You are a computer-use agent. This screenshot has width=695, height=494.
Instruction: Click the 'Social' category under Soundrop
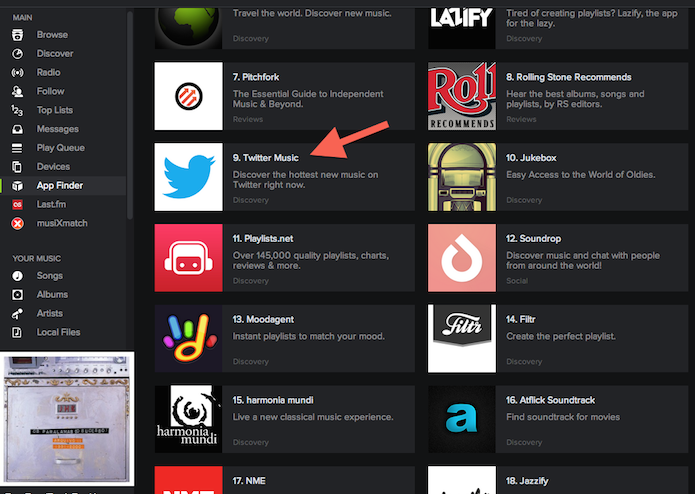(x=517, y=281)
